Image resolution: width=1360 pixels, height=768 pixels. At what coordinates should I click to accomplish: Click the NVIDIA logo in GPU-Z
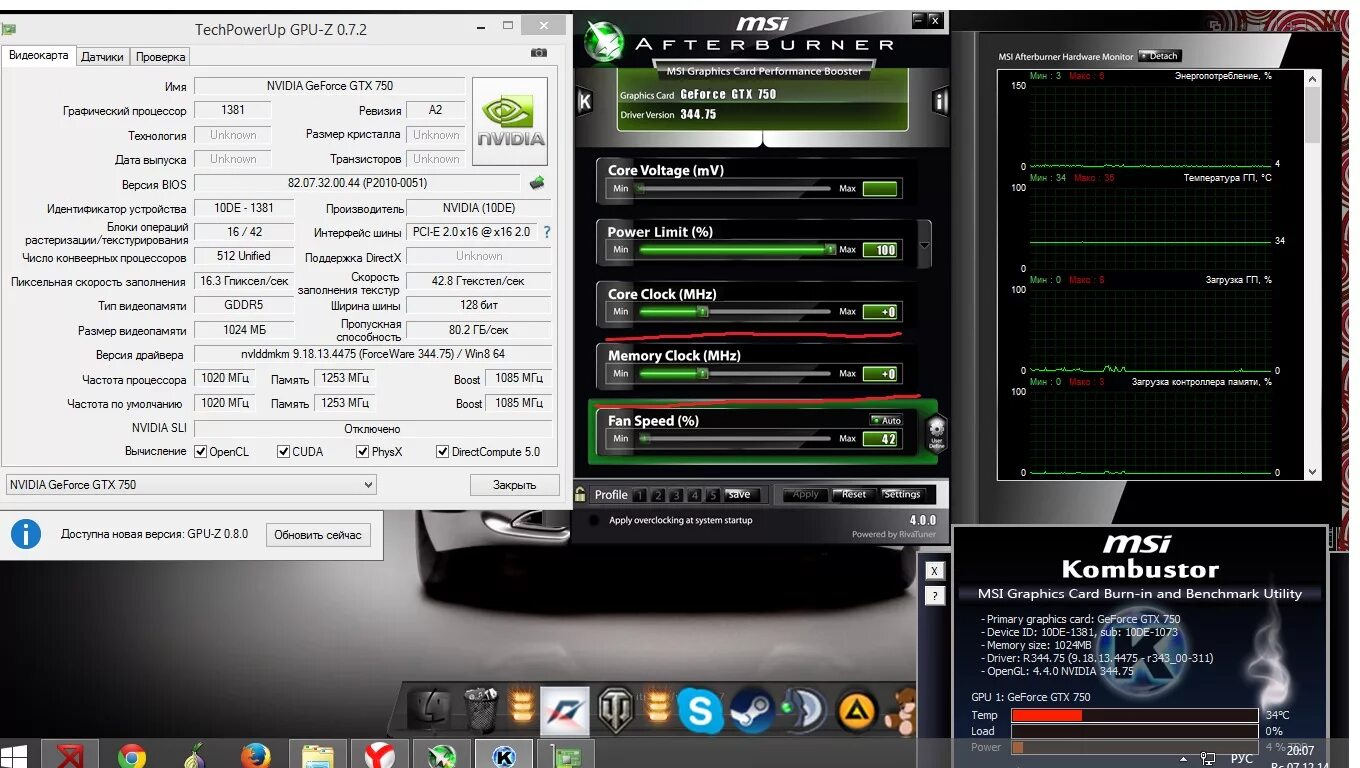510,121
